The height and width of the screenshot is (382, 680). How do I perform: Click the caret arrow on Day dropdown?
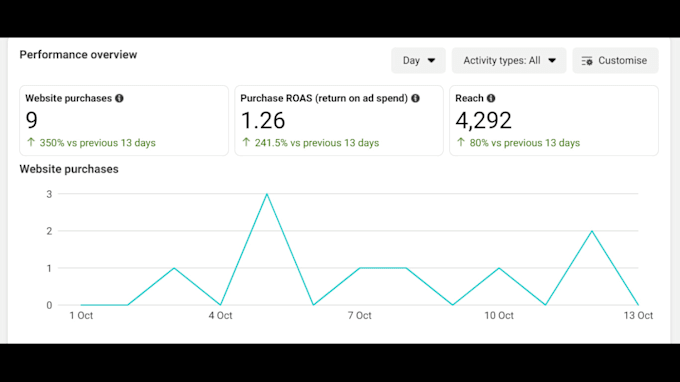[431, 61]
